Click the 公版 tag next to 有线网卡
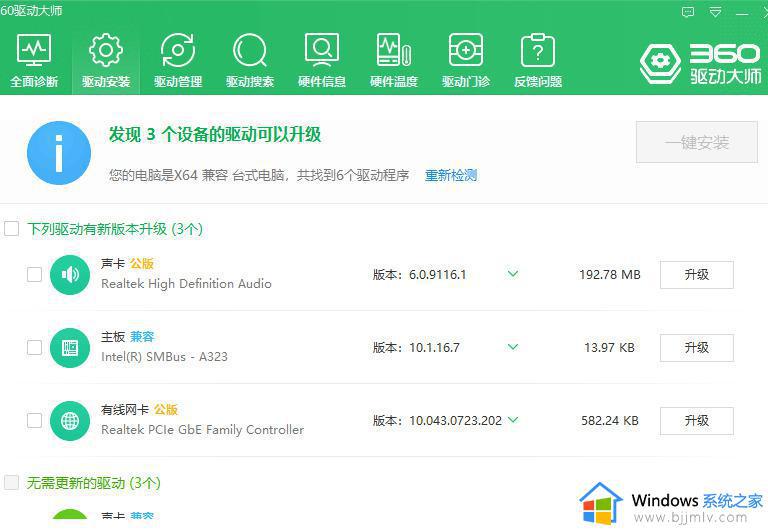 point(166,410)
